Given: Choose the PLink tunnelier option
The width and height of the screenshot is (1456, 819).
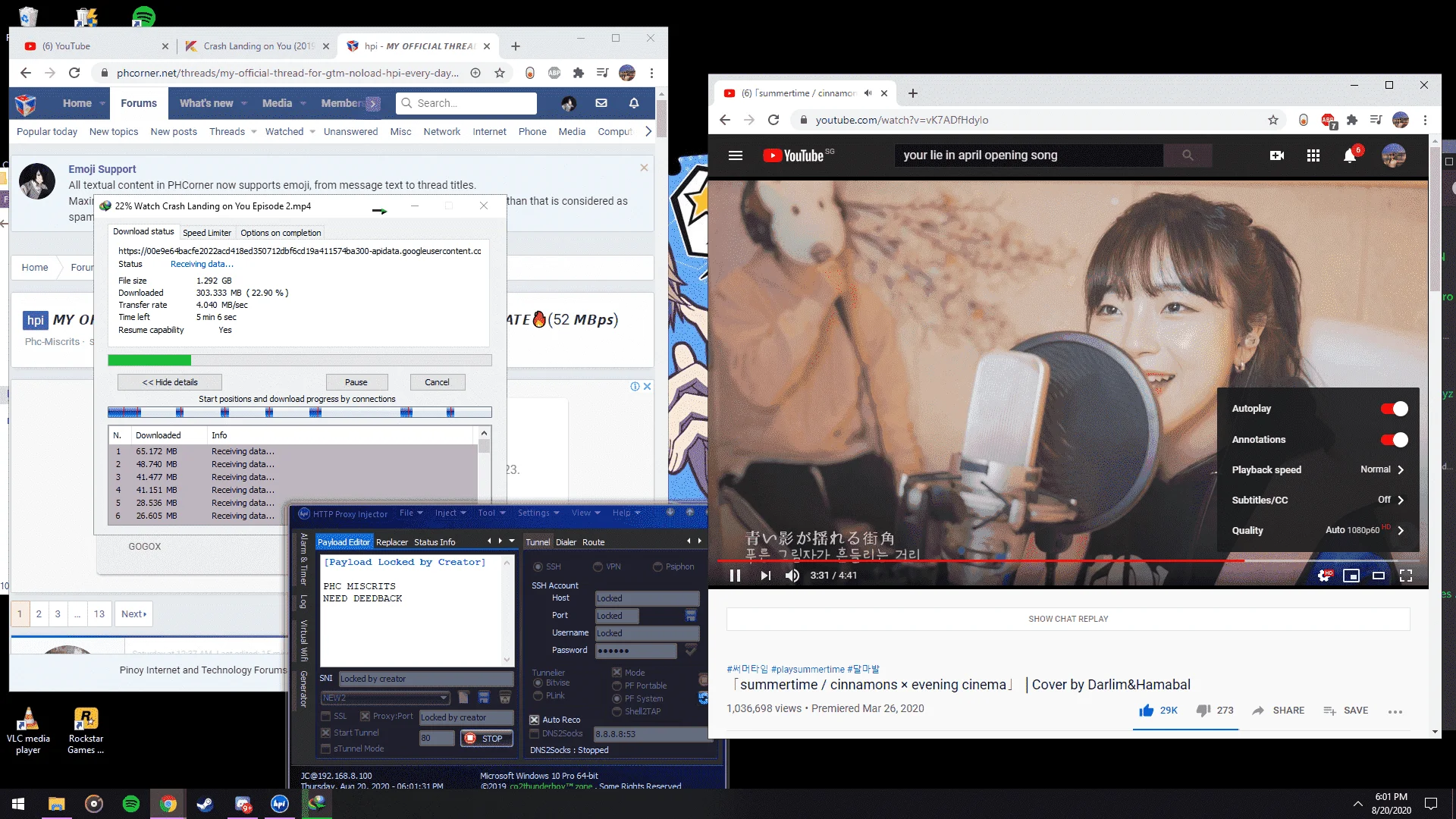Looking at the screenshot, I should coord(538,695).
